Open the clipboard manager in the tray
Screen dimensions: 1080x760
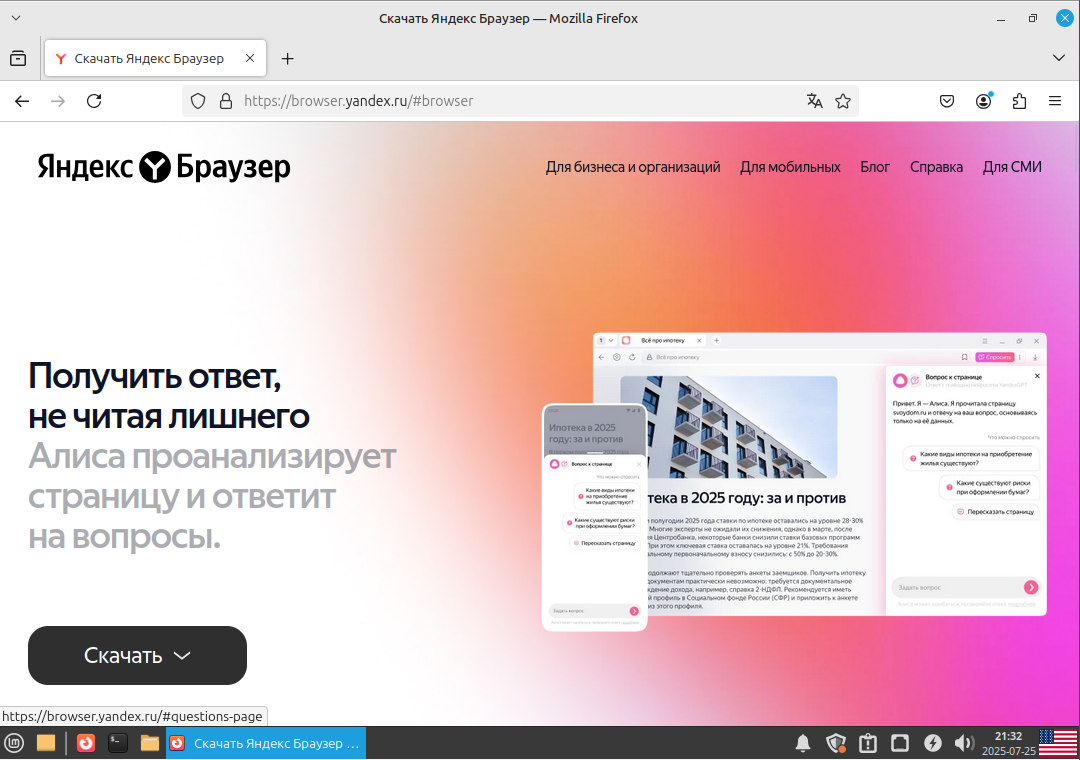point(869,743)
